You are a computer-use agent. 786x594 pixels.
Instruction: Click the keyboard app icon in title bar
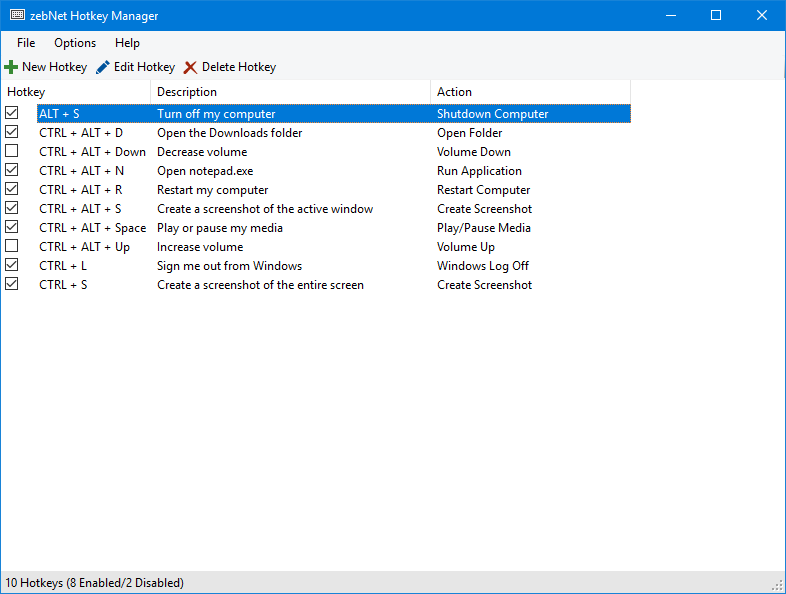(x=17, y=16)
